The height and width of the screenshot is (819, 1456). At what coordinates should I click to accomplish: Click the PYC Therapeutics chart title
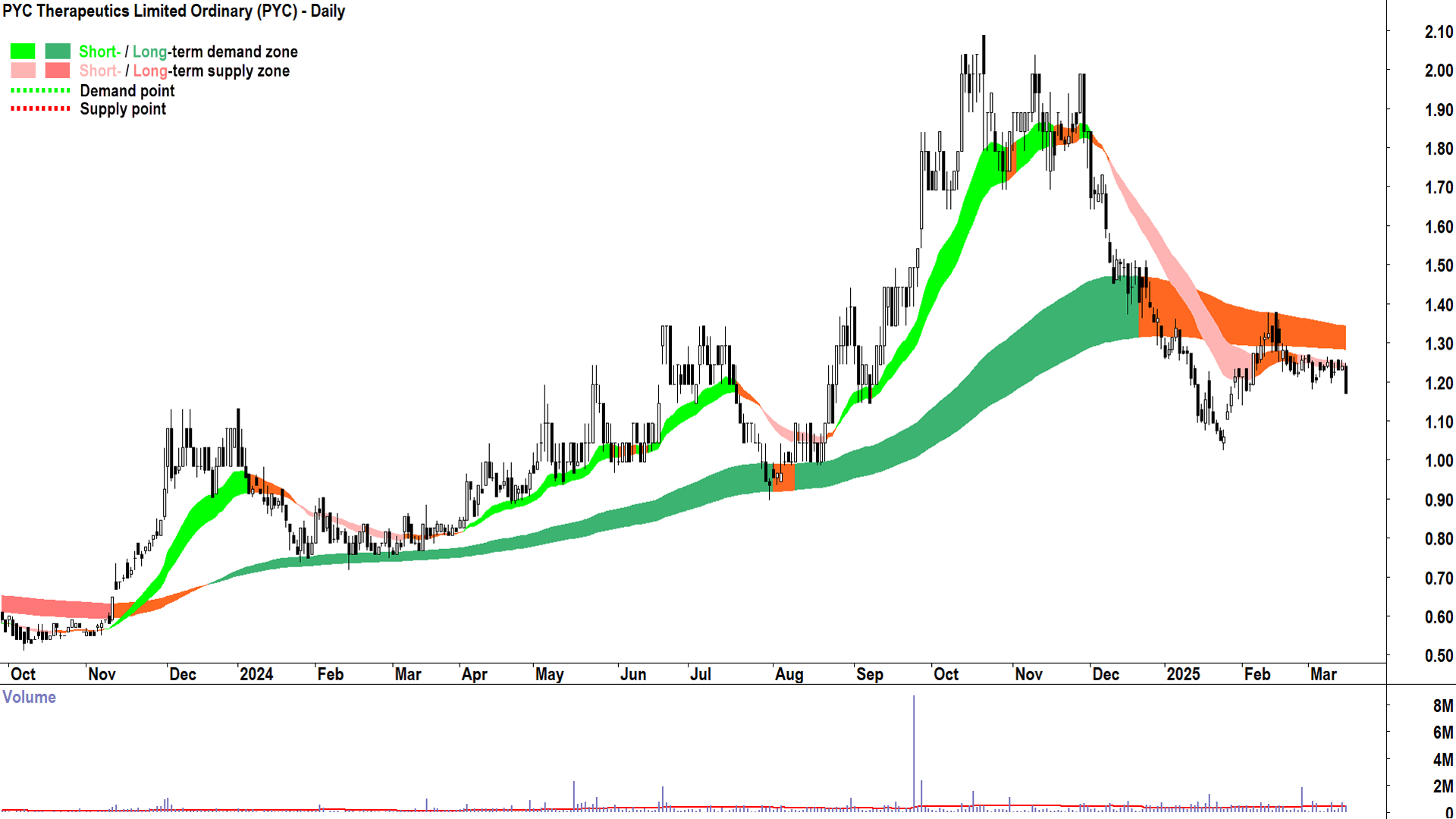point(174,11)
